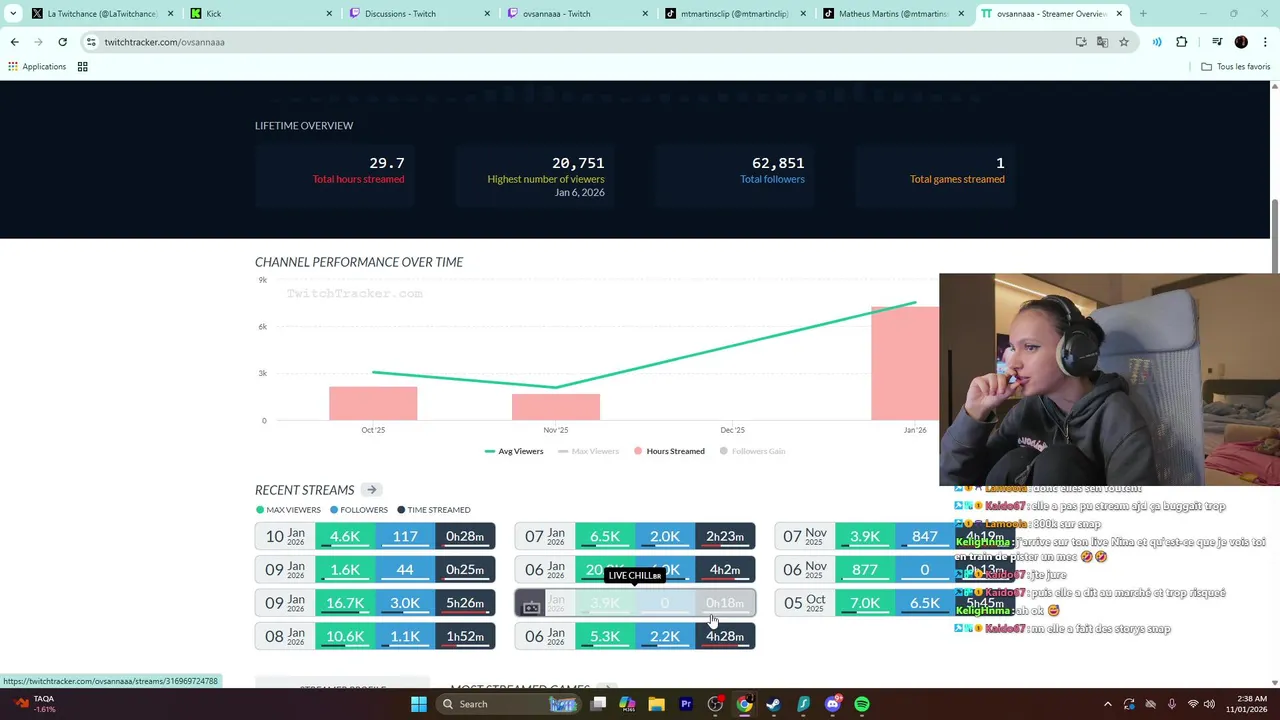Click the Nov '25 hours streamed bar
Screen dimensions: 1280x720
tap(556, 407)
